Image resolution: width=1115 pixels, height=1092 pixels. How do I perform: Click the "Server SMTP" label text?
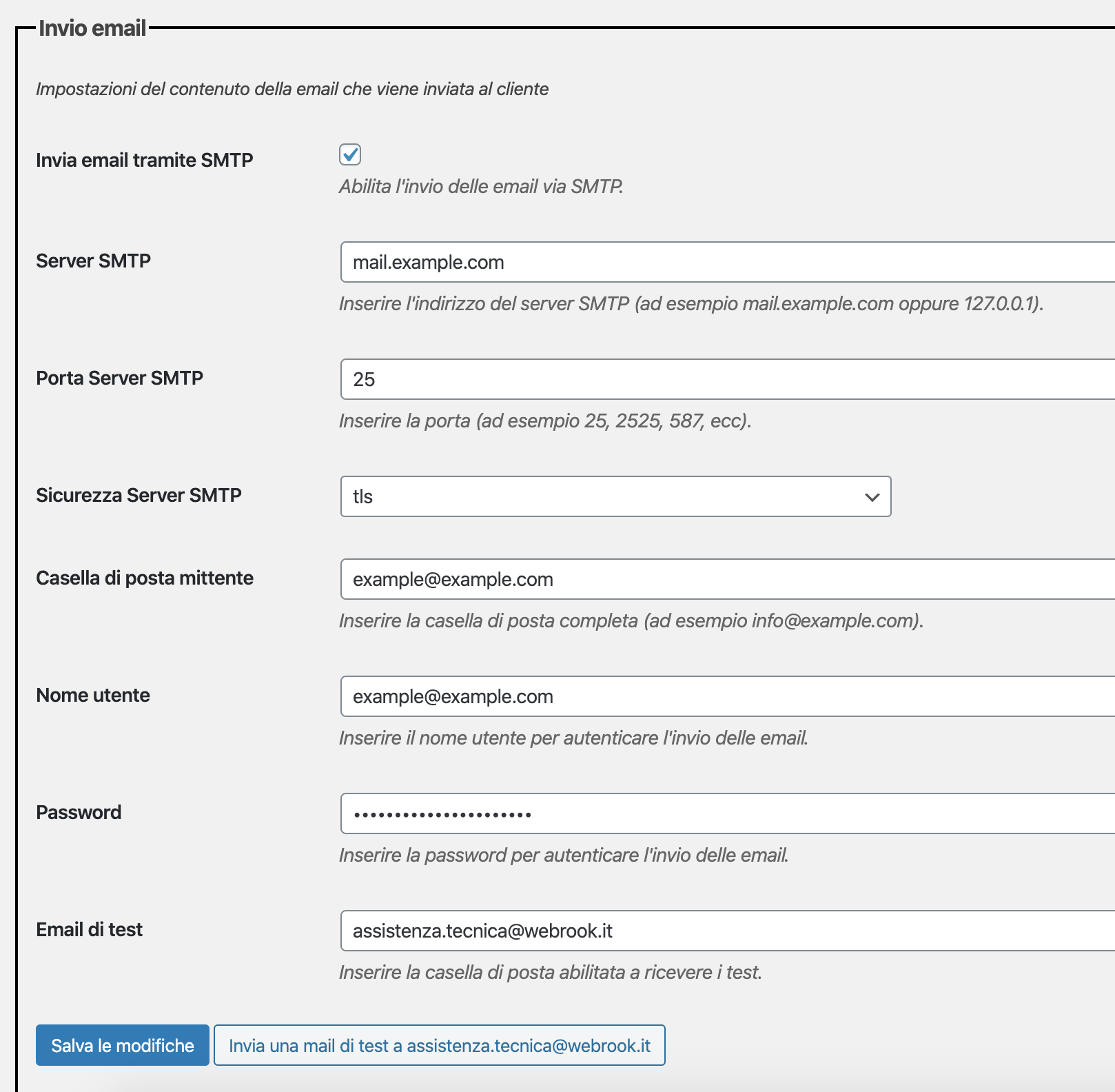pos(93,261)
